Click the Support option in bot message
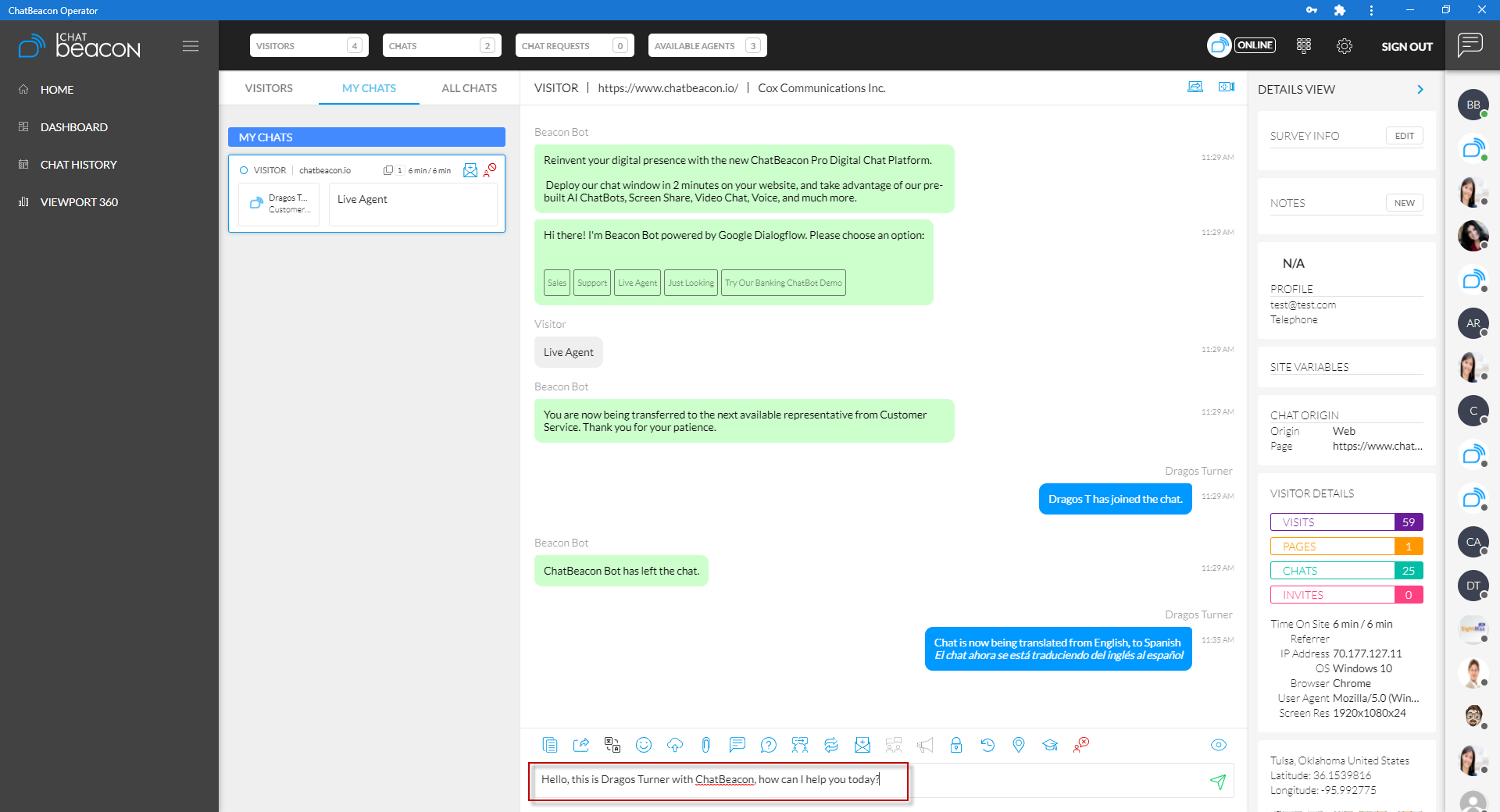This screenshot has width=1500, height=812. 592,283
